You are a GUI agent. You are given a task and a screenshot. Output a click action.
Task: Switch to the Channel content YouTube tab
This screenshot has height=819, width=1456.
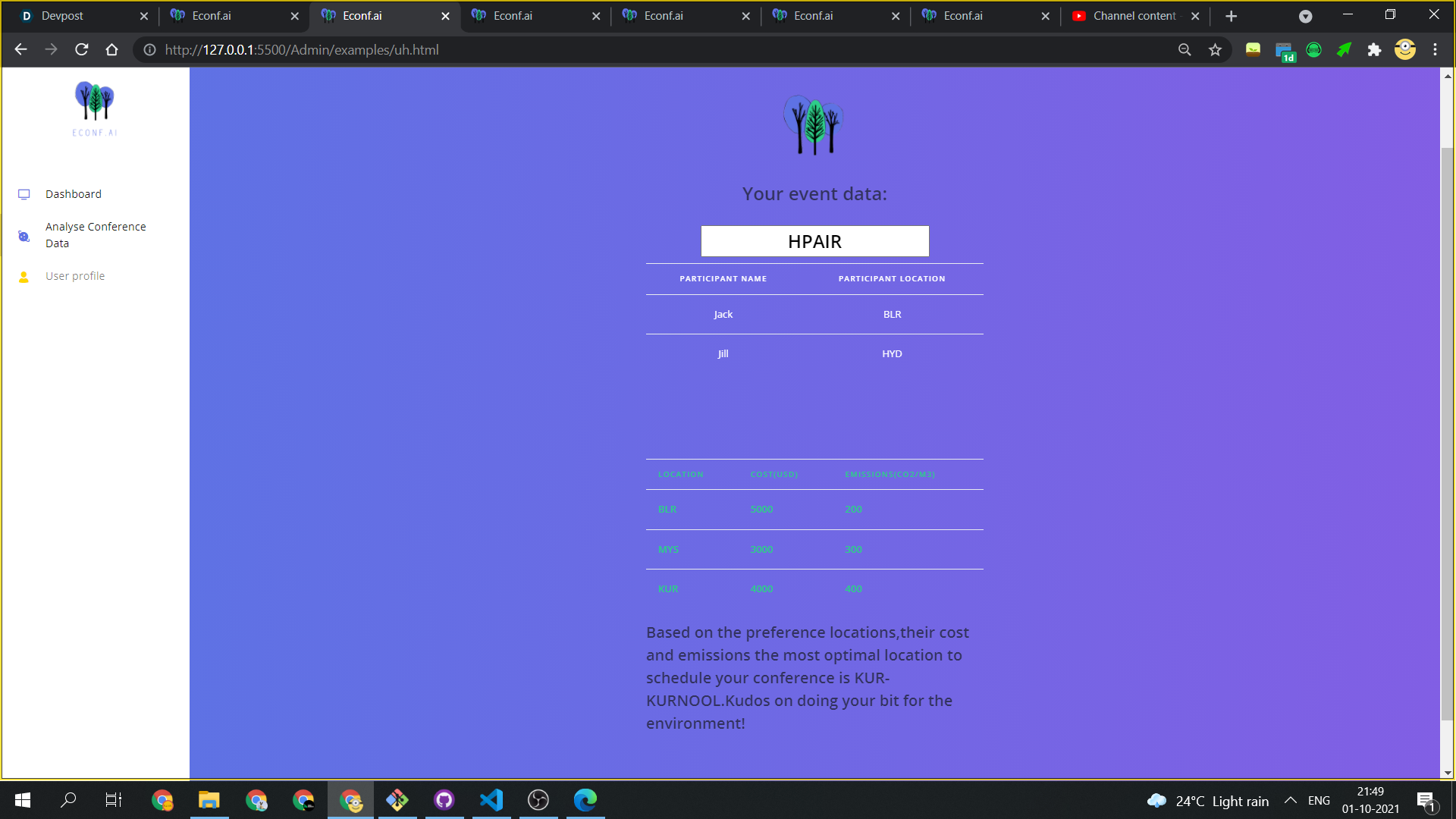pos(1134,16)
